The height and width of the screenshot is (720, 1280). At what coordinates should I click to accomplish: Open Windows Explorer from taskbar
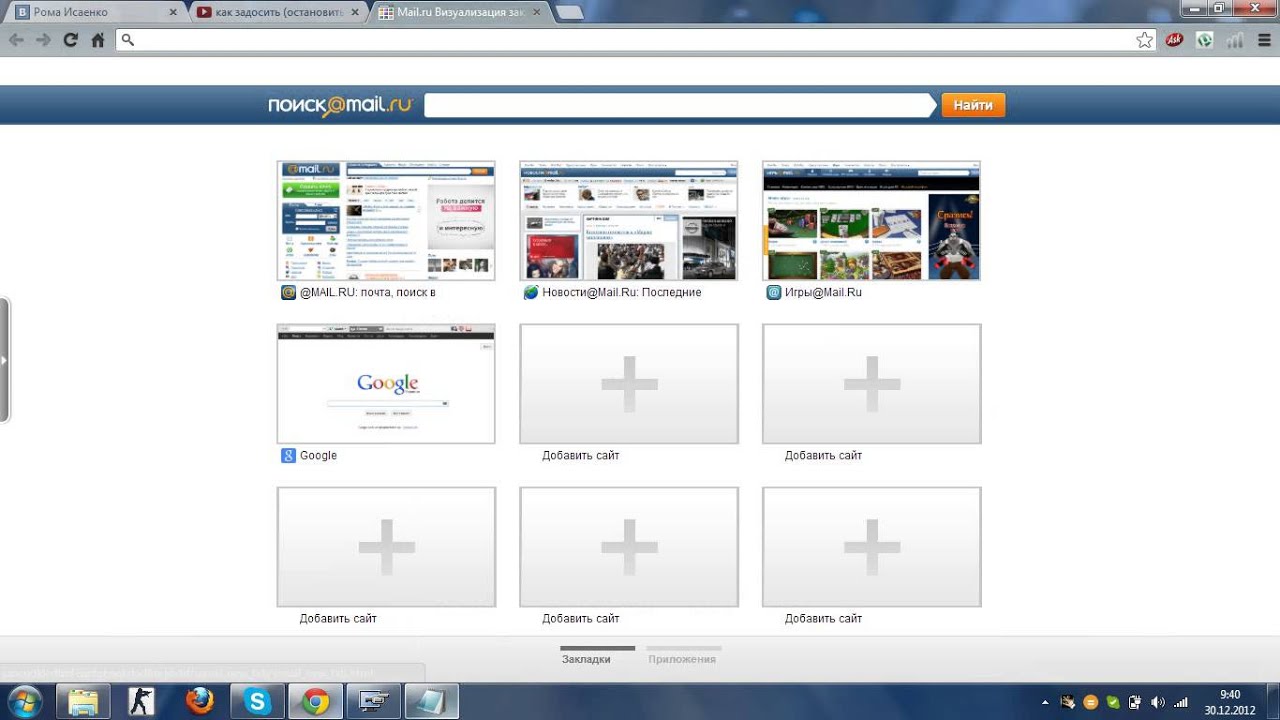(x=83, y=702)
